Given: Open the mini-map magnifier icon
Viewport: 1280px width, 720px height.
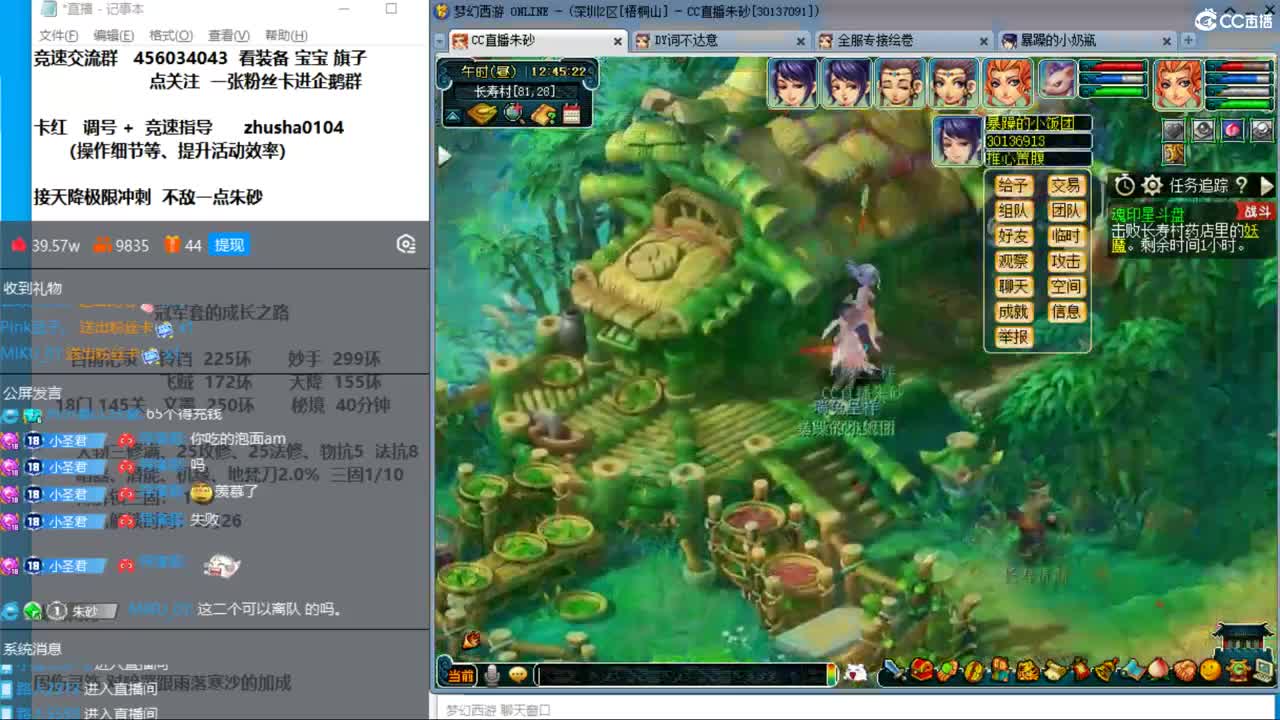Looking at the screenshot, I should tap(515, 114).
